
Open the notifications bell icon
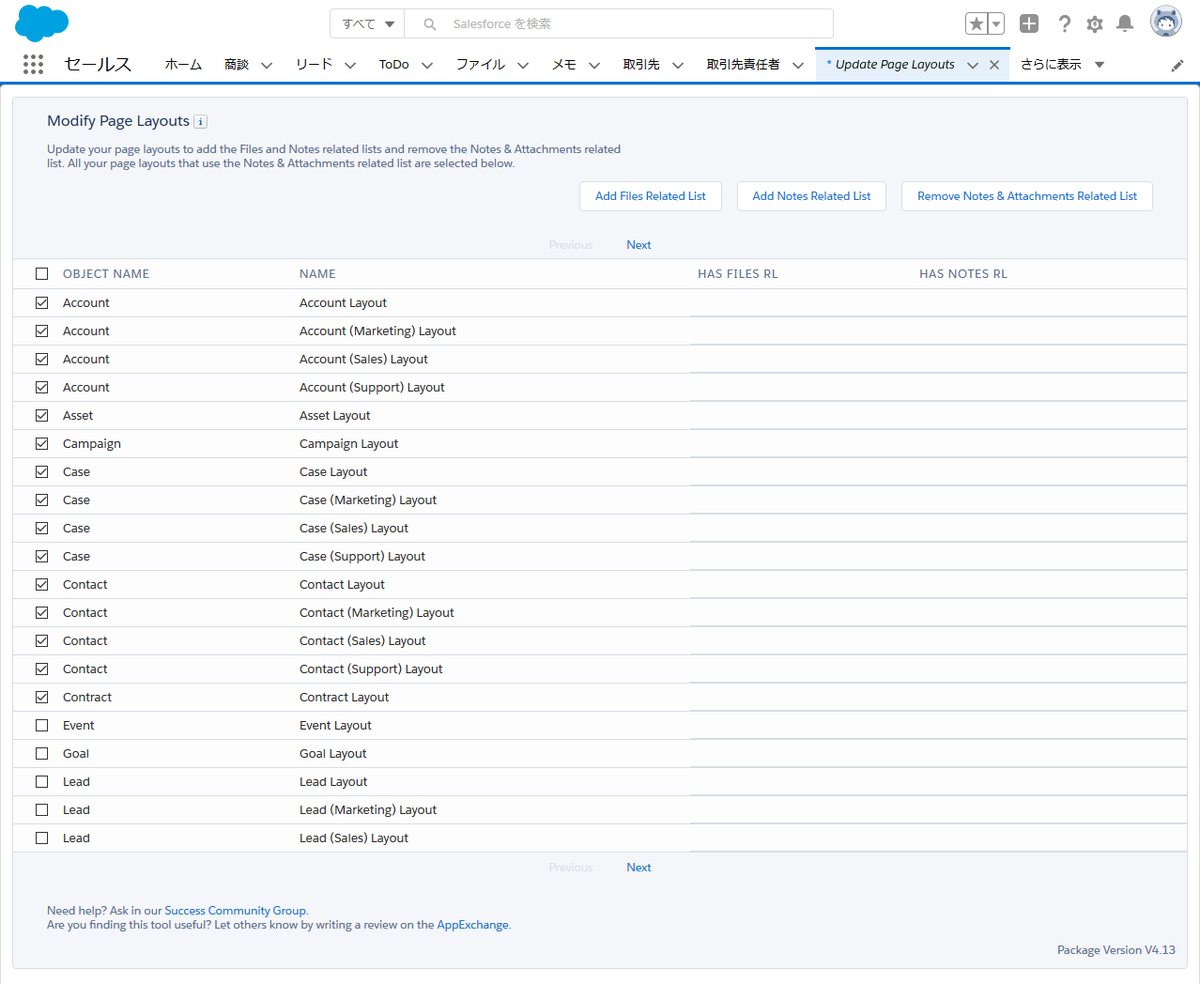point(1125,24)
